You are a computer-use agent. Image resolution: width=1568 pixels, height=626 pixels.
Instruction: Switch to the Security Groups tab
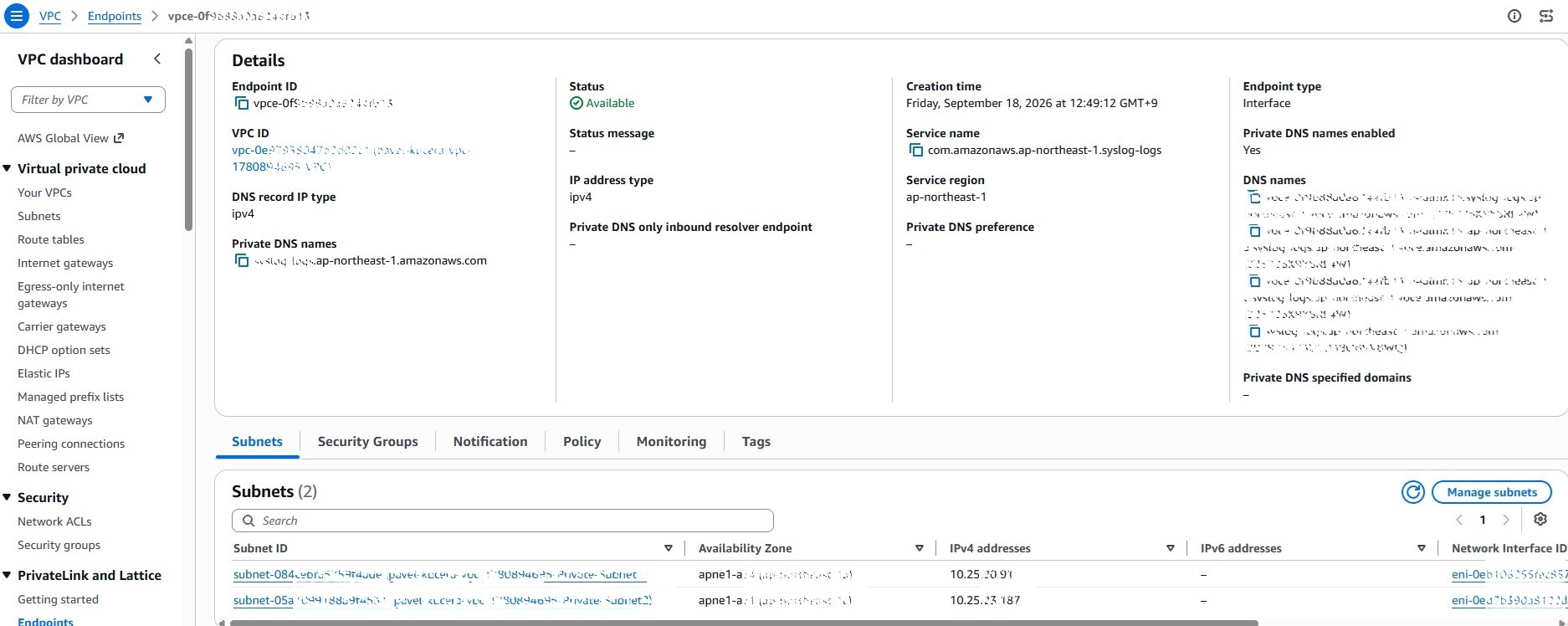click(367, 441)
